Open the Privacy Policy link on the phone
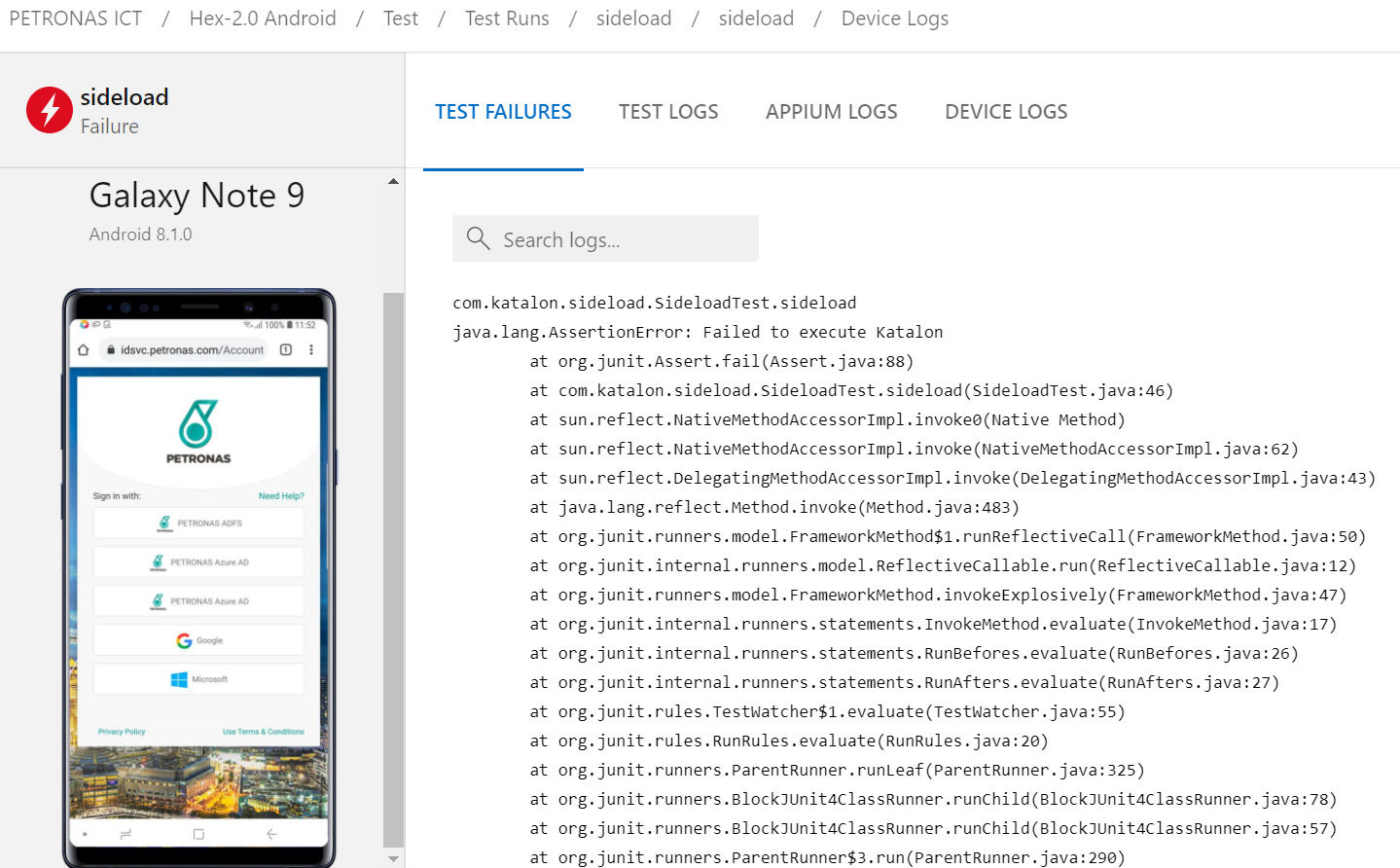The width and height of the screenshot is (1400, 868). 122,732
